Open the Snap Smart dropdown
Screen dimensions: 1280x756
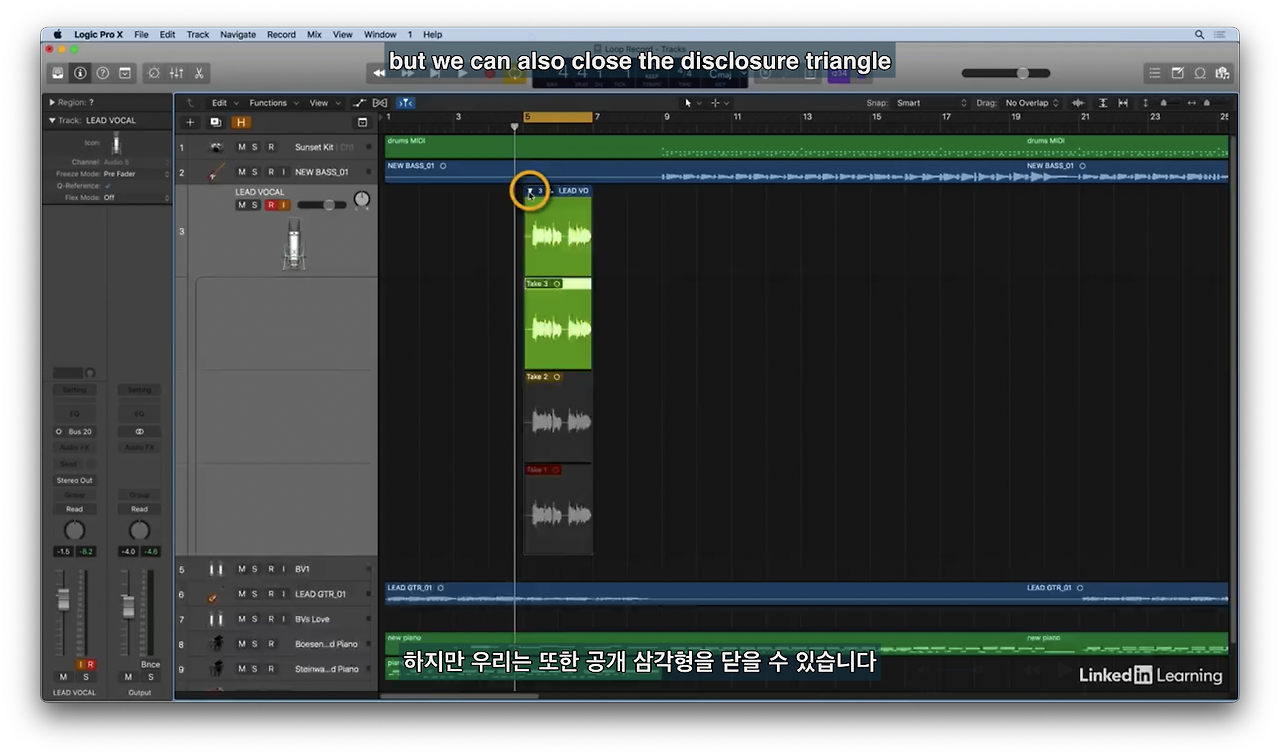point(931,103)
